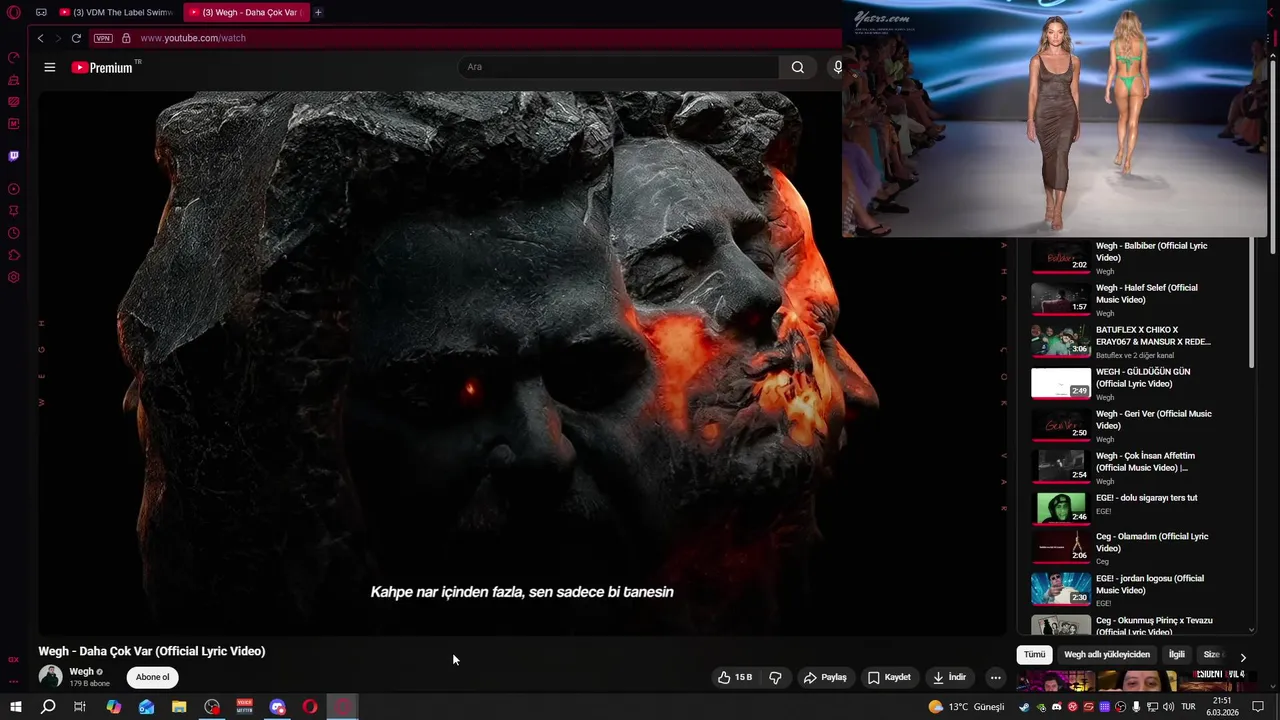Image resolution: width=1280 pixels, height=720 pixels.
Task: Open GX Corner gamepad icon in tab bar
Action: pos(41,12)
